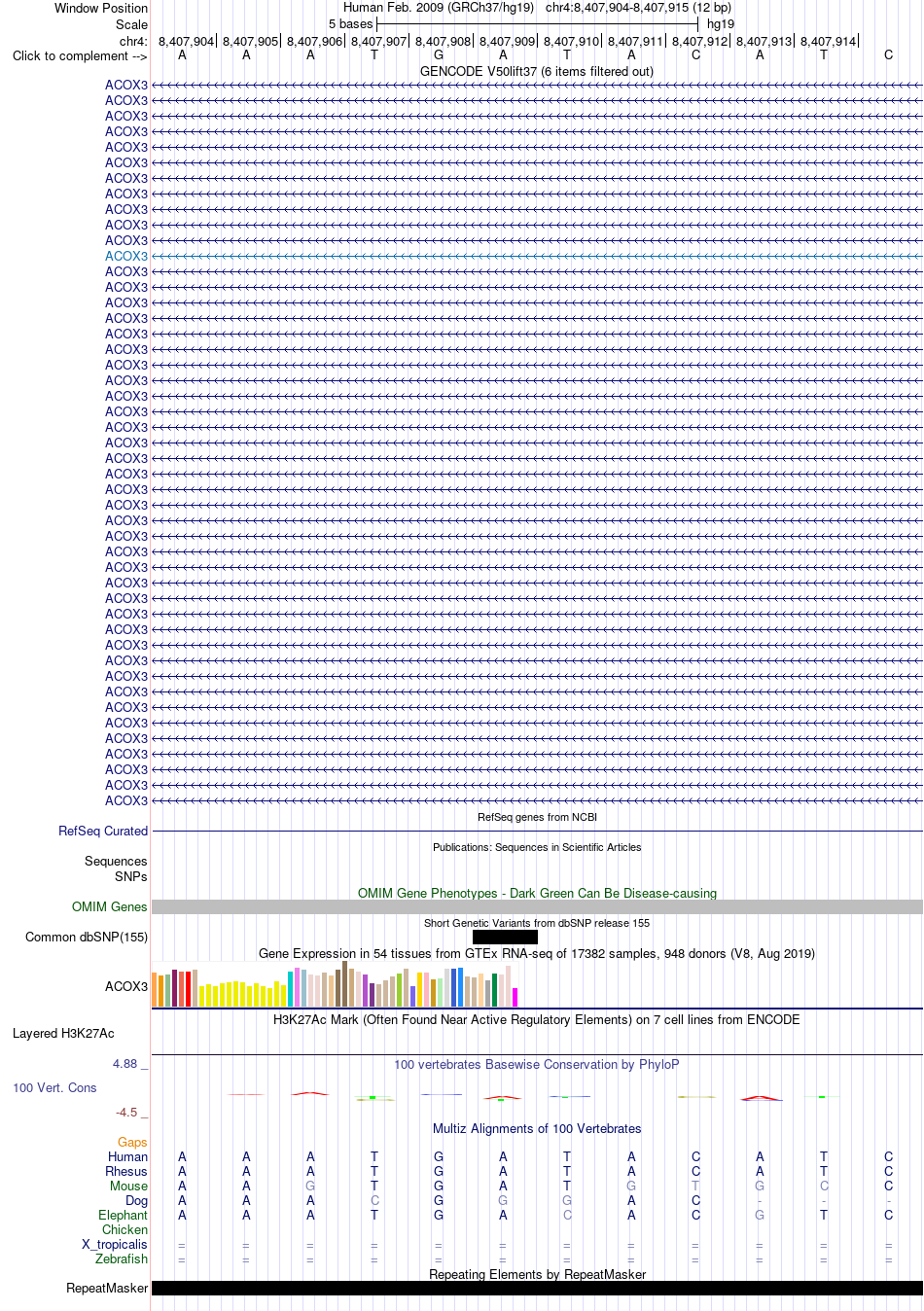
Task: Click the orange Gaps label
Action: coord(132,1142)
